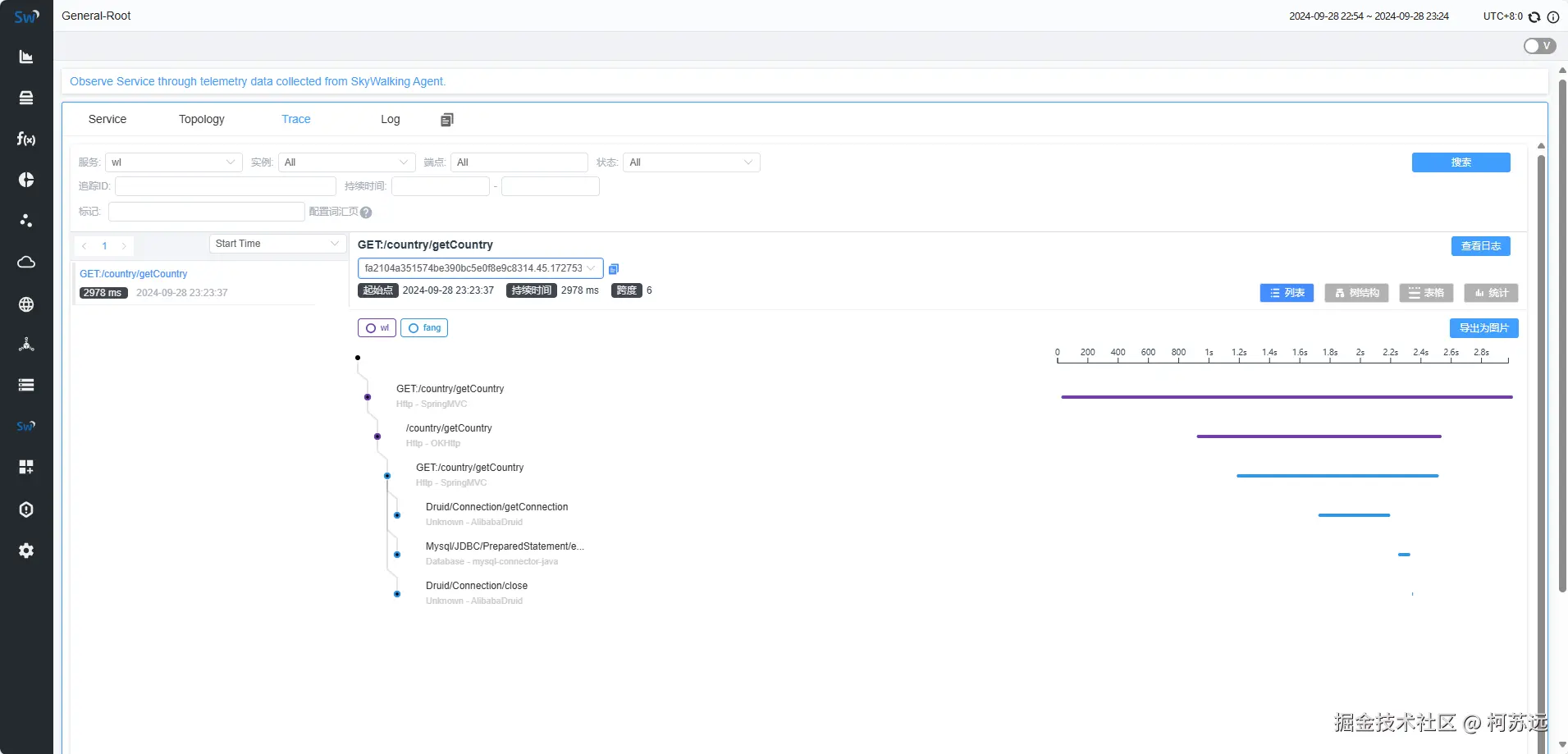Open the settings gear sidebar icon

(26, 551)
